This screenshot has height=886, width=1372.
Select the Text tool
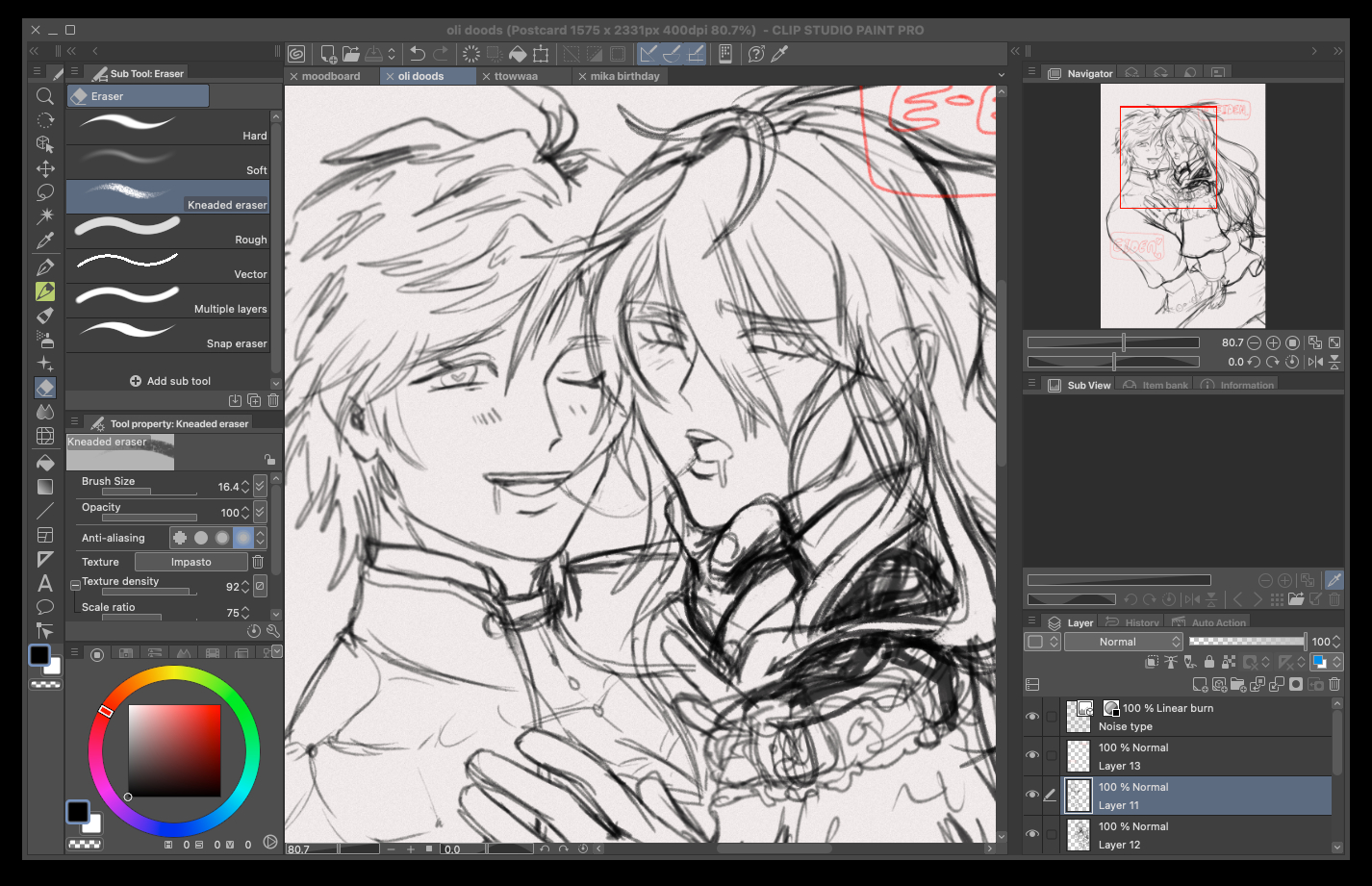tap(44, 583)
